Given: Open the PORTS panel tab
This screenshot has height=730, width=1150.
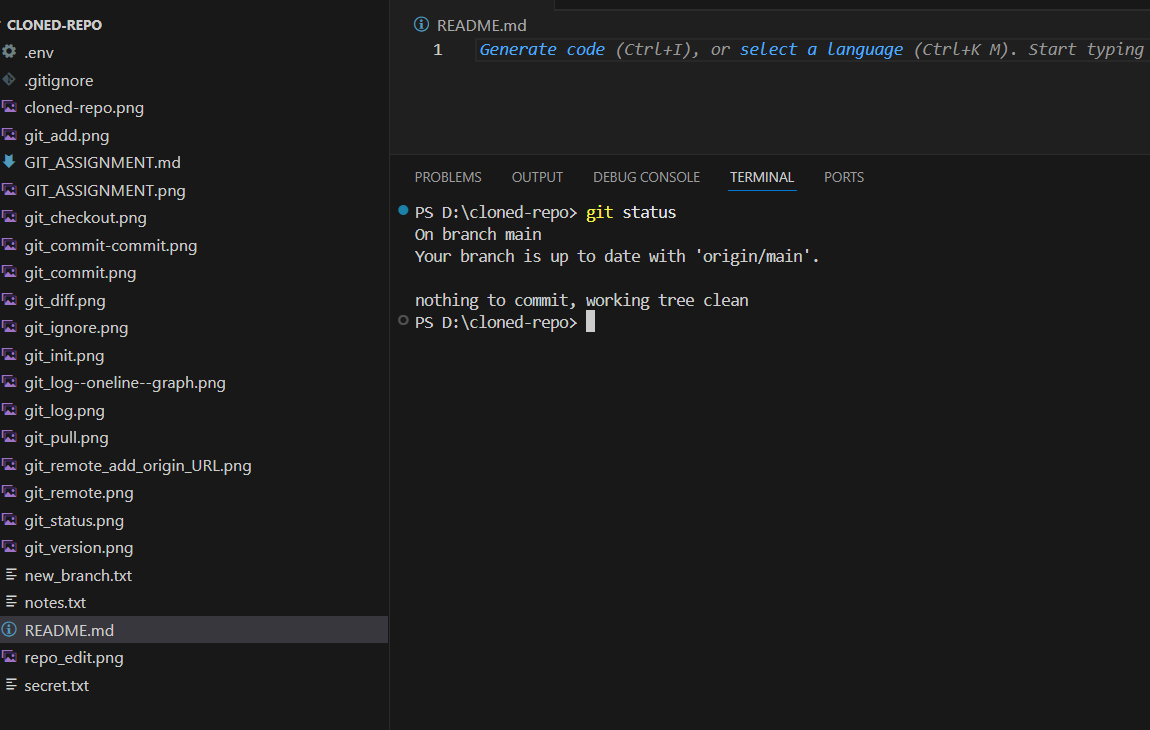Looking at the screenshot, I should 843,177.
